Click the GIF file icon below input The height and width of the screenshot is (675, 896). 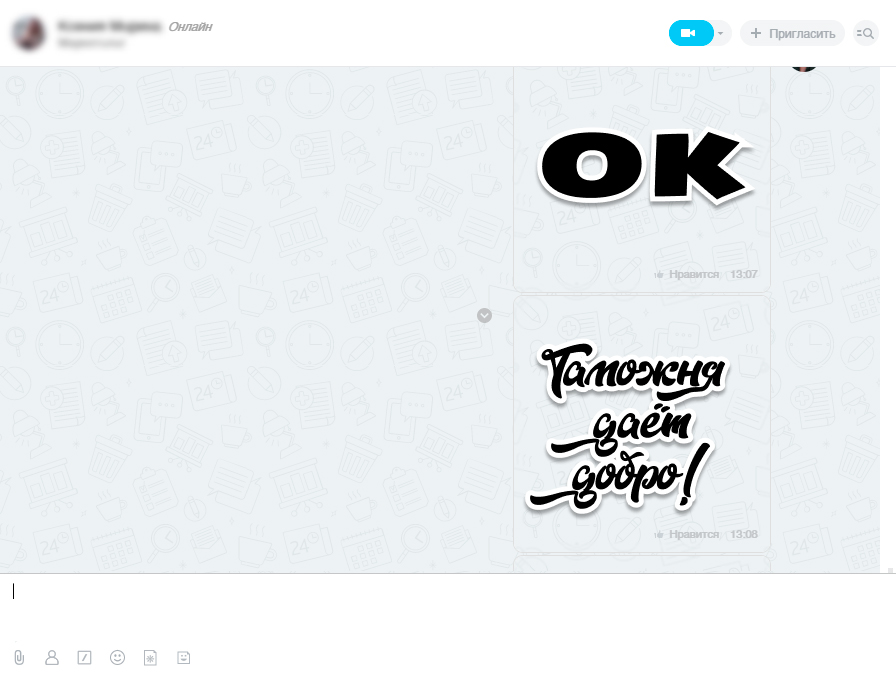(150, 658)
